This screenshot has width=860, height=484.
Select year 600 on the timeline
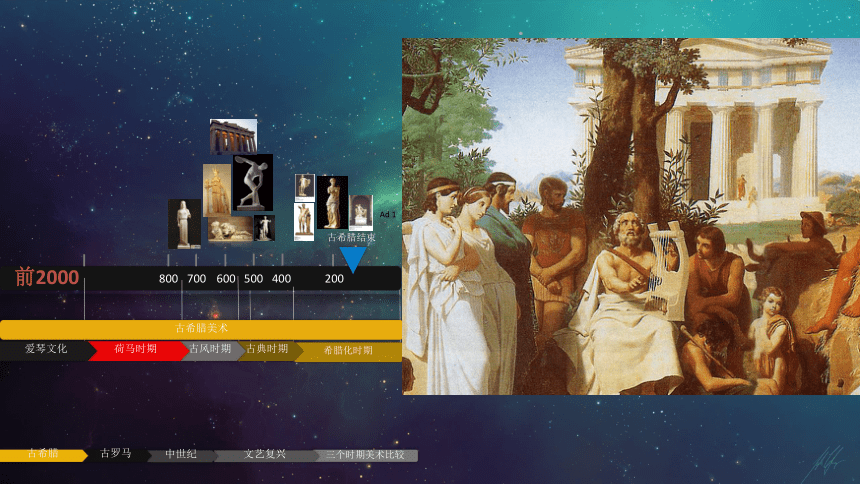[x=225, y=279]
